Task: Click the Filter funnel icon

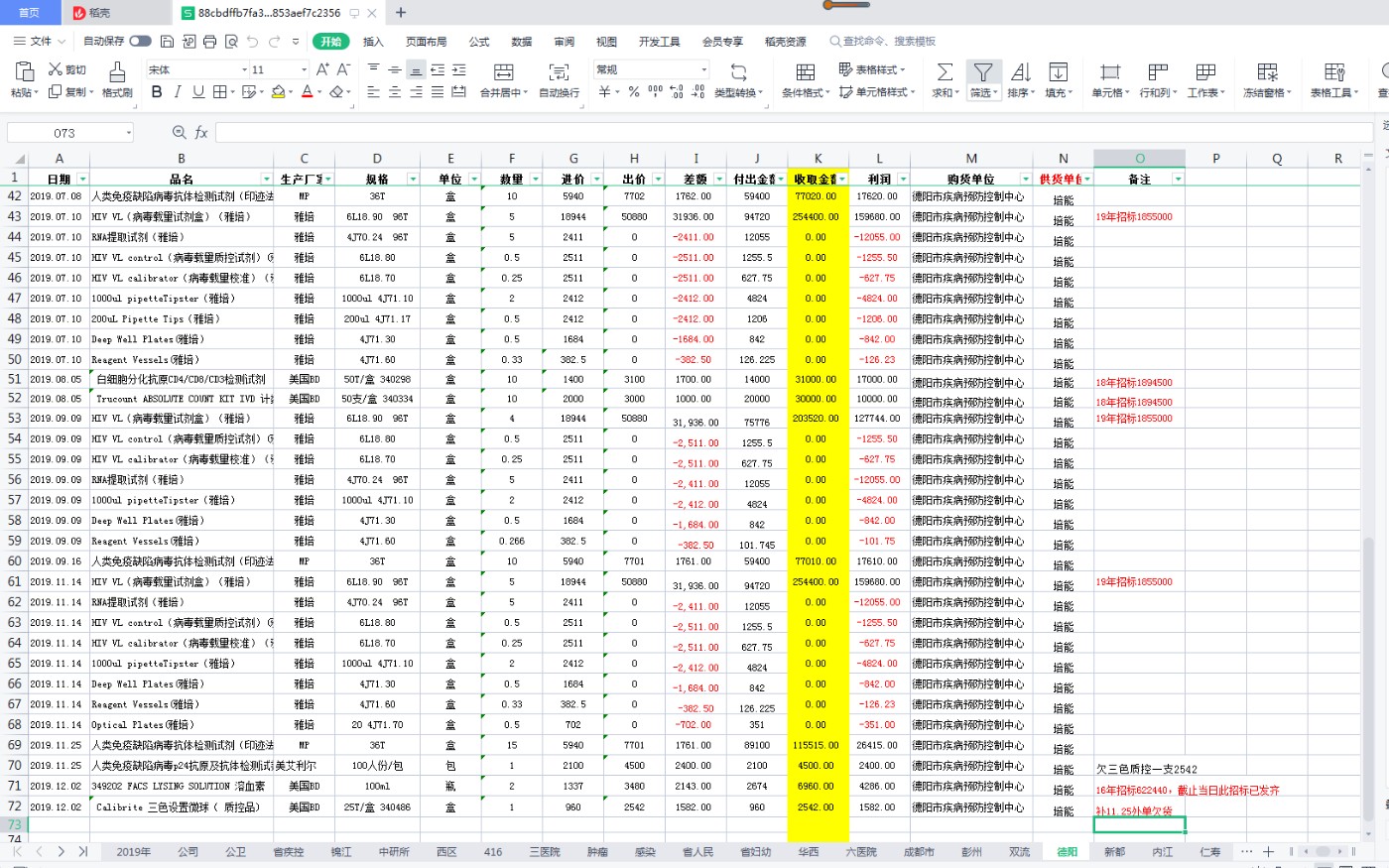Action: click(x=982, y=72)
